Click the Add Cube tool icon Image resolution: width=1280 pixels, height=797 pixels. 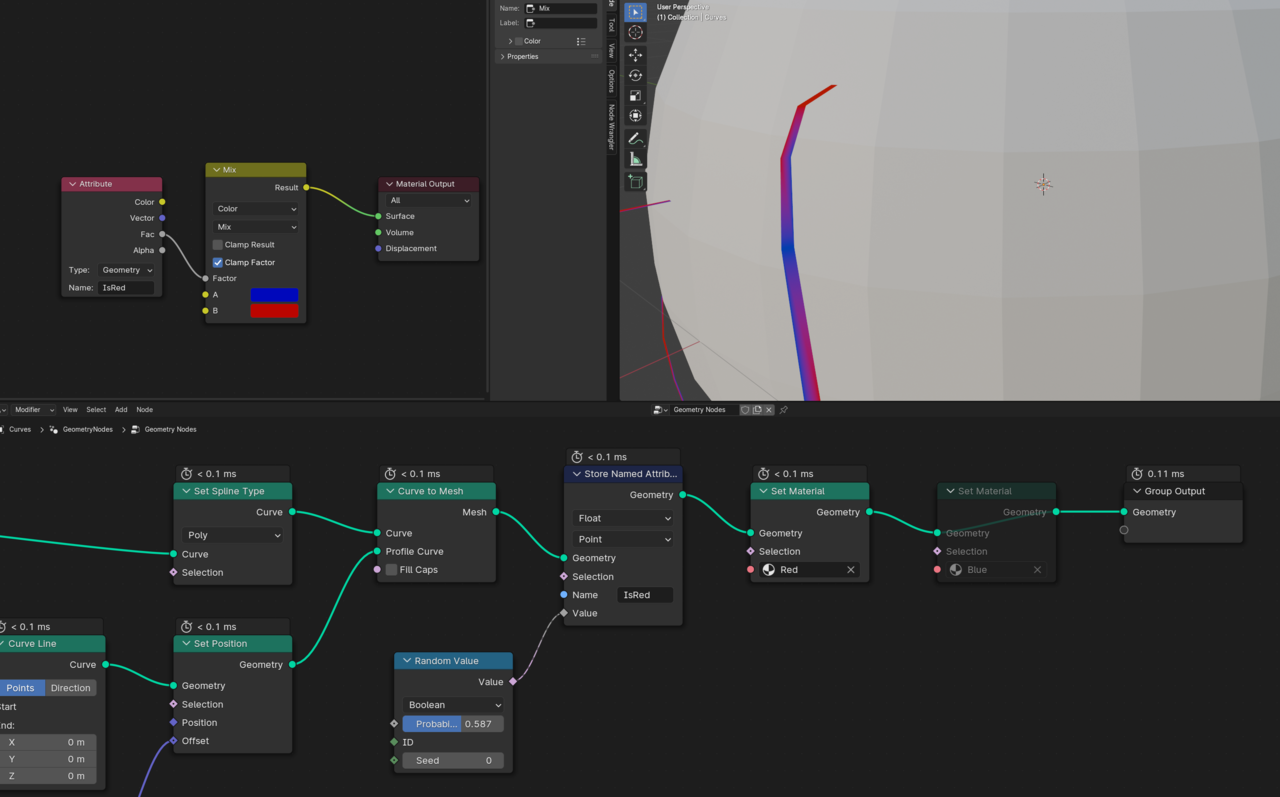(635, 182)
